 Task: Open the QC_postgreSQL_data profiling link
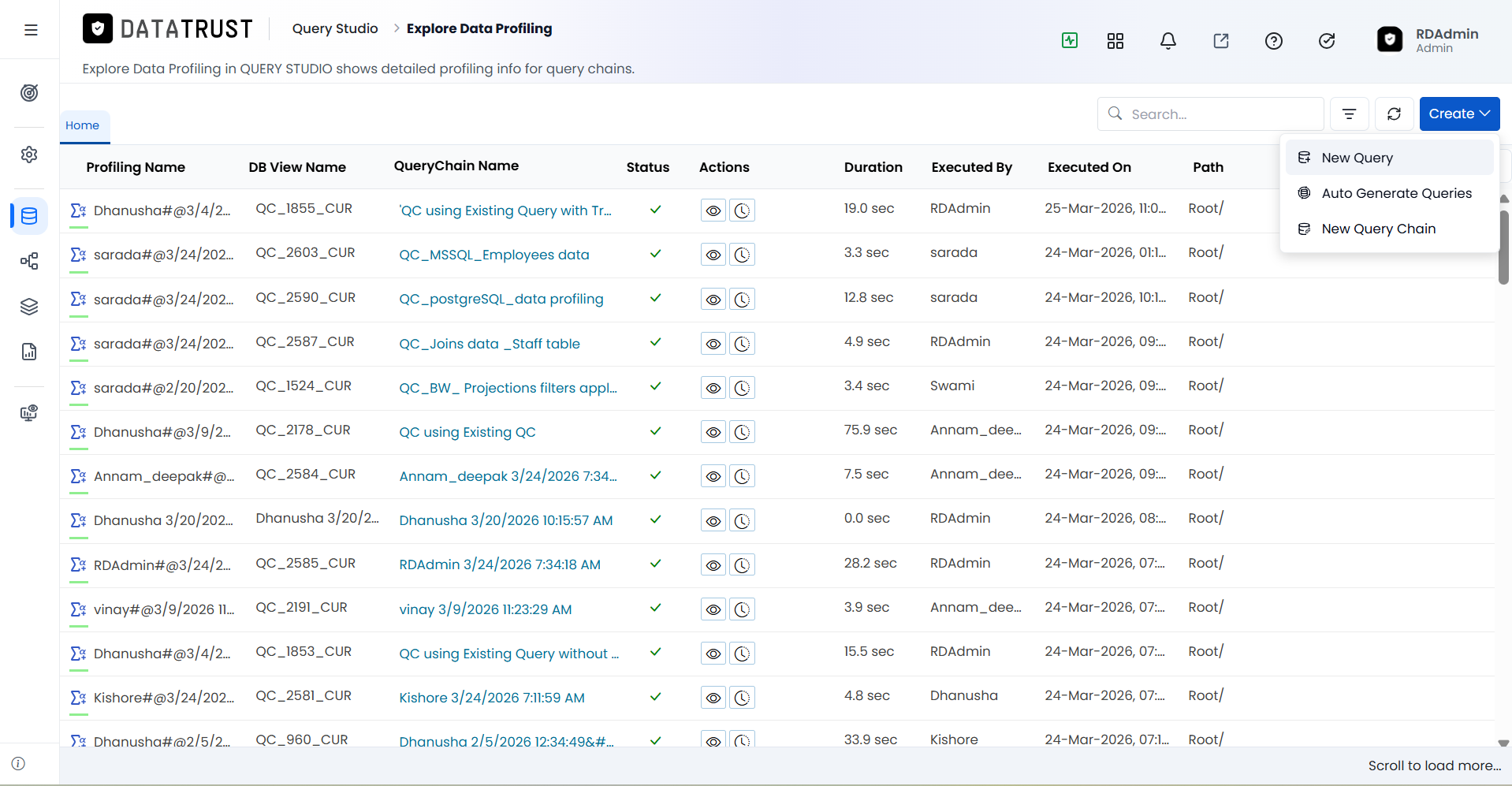[501, 299]
